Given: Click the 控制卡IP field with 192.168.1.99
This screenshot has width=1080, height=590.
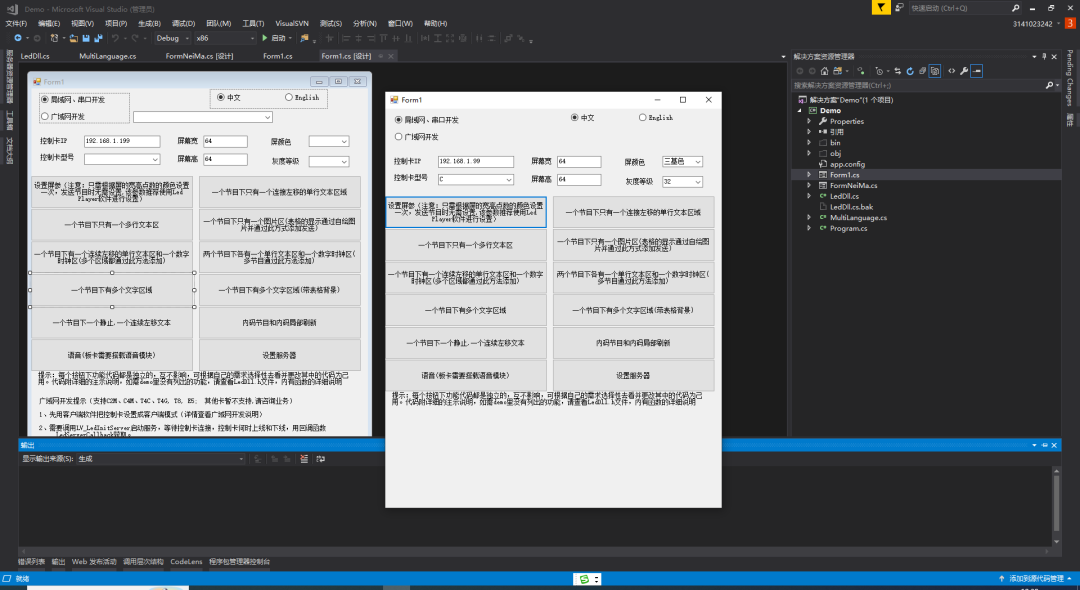Looking at the screenshot, I should [475, 161].
